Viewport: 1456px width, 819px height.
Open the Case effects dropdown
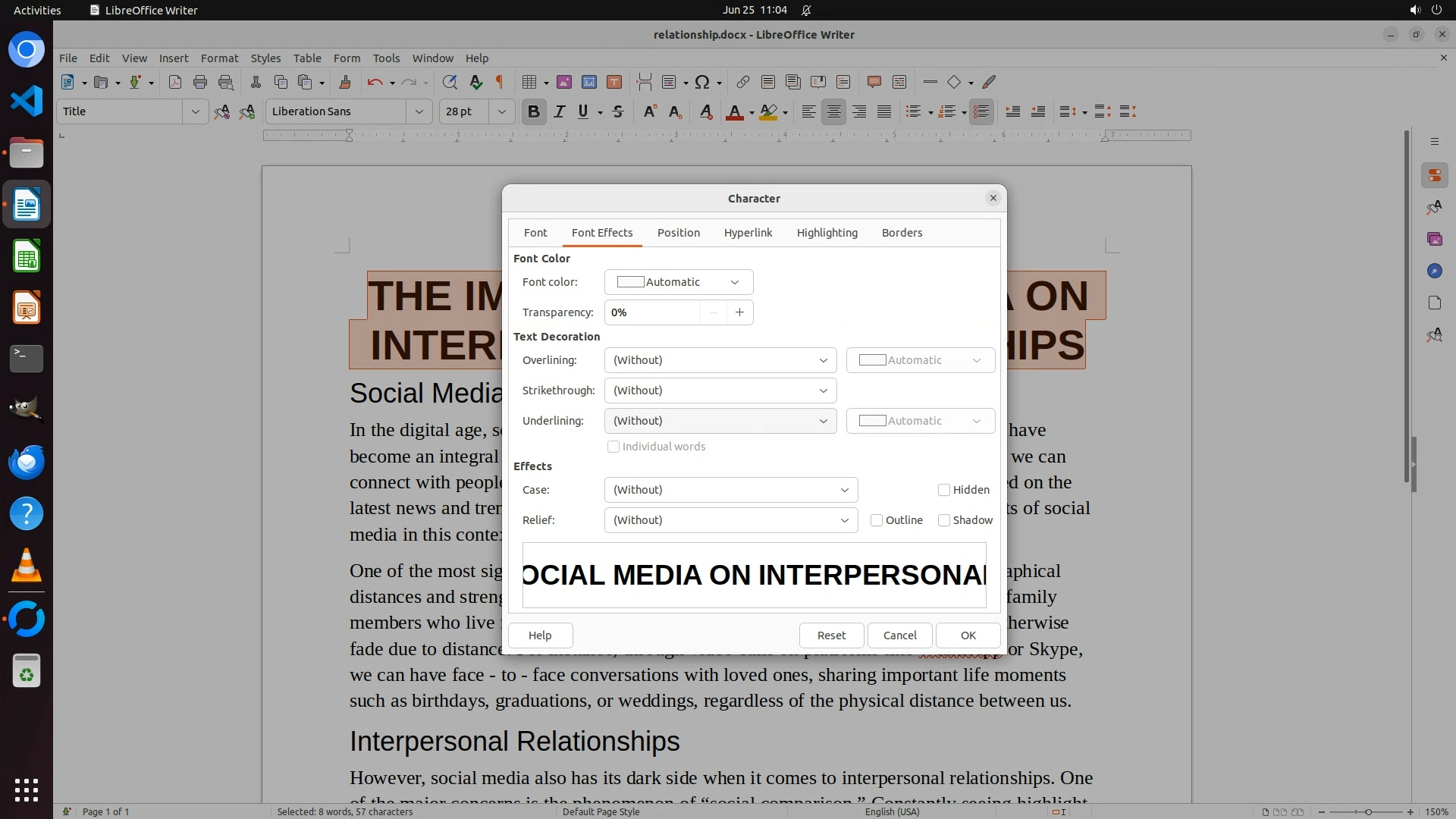[730, 490]
